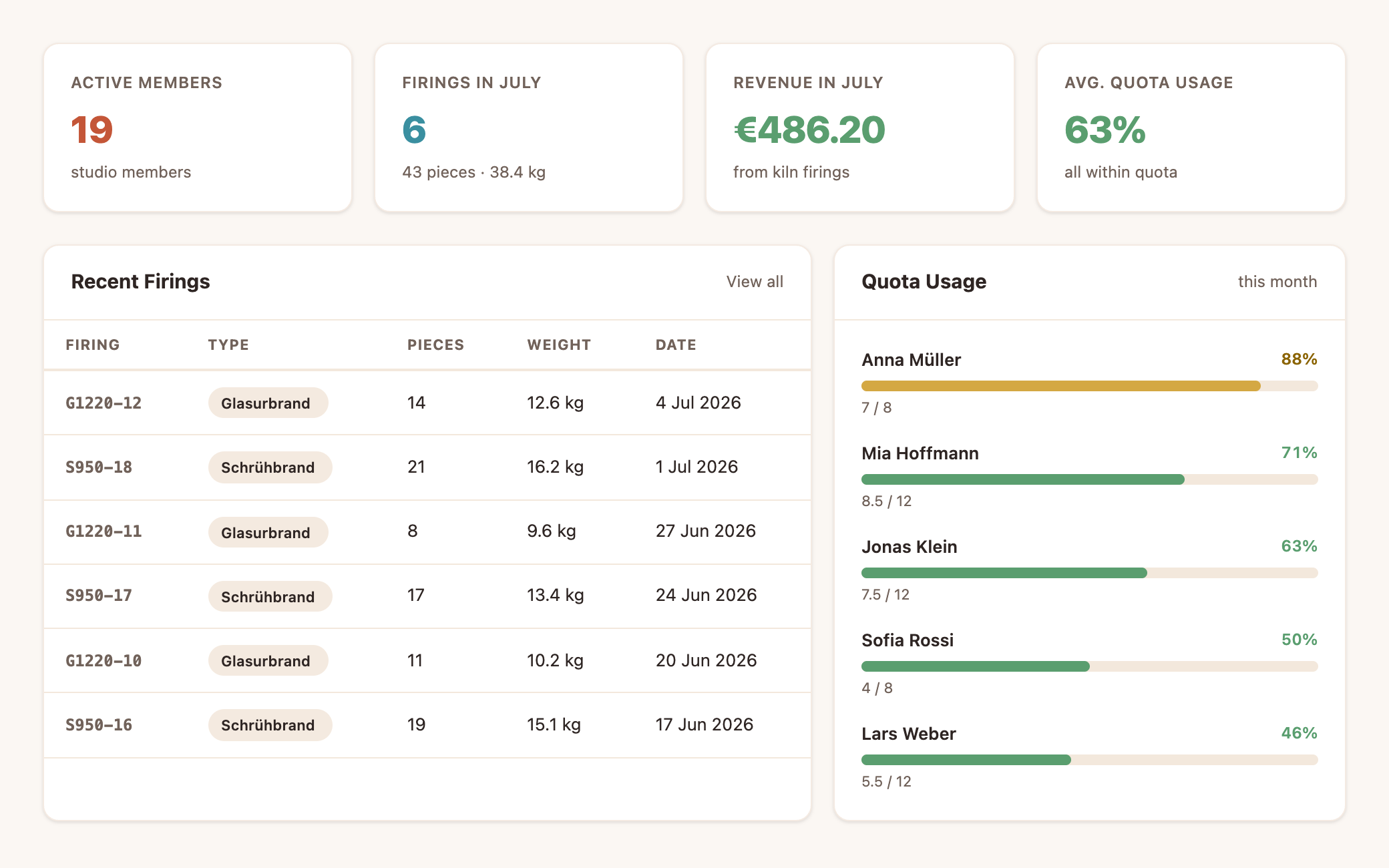This screenshot has width=1389, height=868.
Task: Click Glasurbrand tag in G1220-10 row
Action: [268, 660]
